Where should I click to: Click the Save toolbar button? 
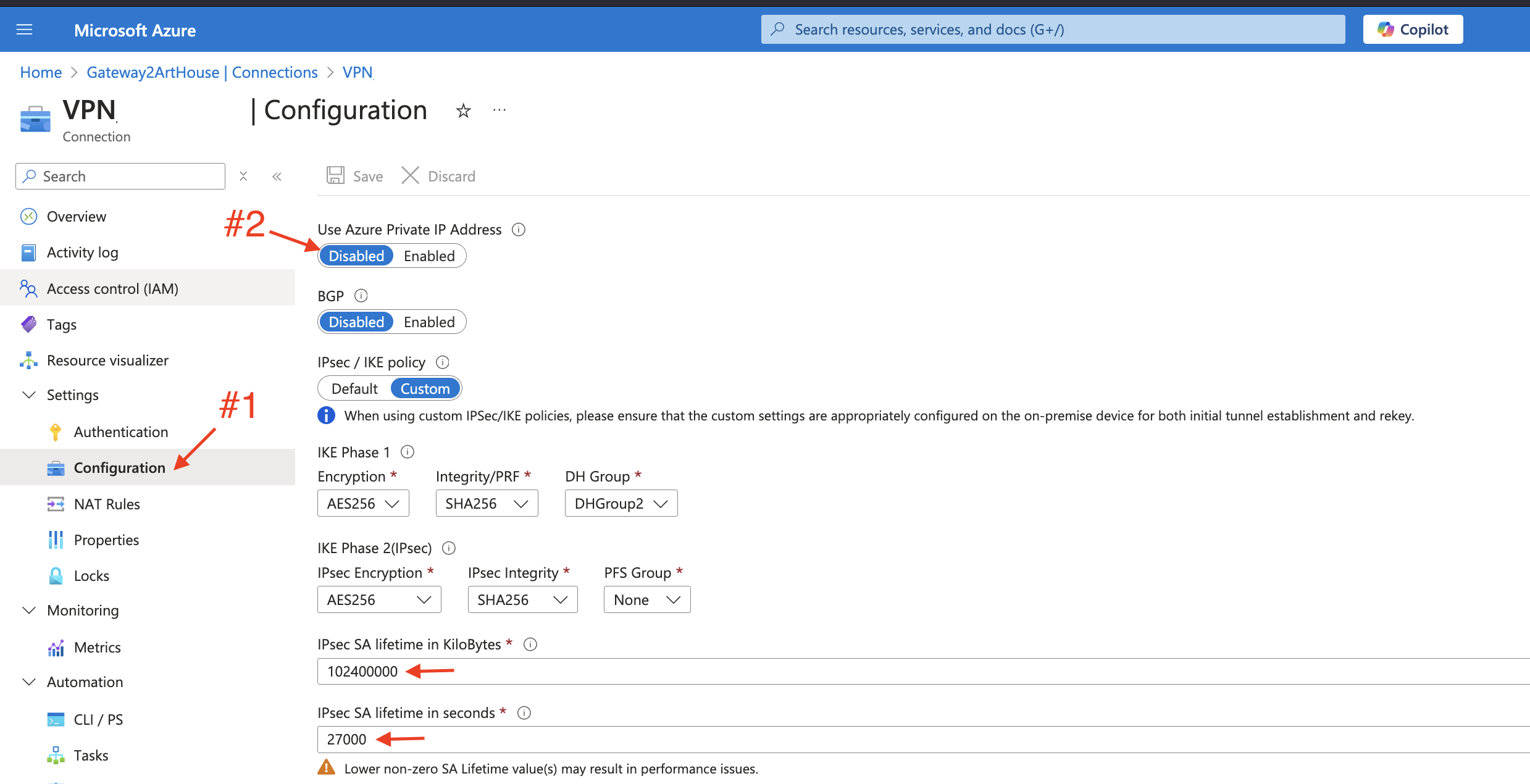click(354, 176)
